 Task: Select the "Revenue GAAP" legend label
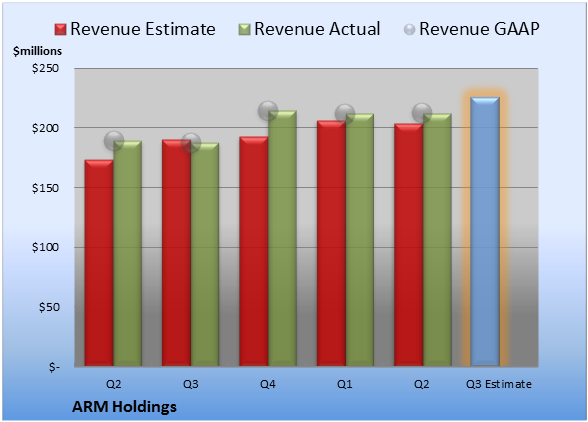479,29
